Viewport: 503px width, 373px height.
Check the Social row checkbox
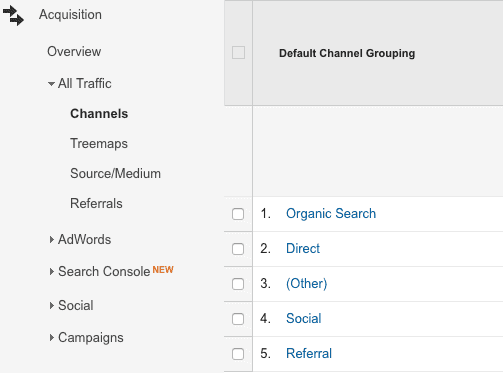[x=238, y=319]
